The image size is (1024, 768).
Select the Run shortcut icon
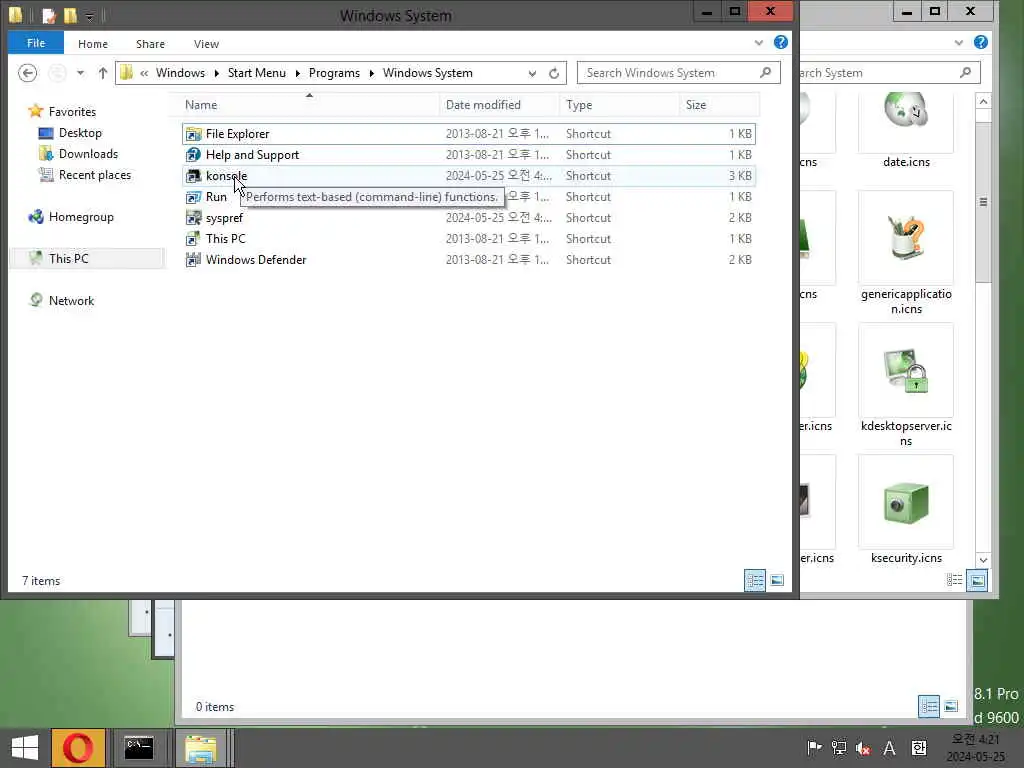tap(193, 197)
